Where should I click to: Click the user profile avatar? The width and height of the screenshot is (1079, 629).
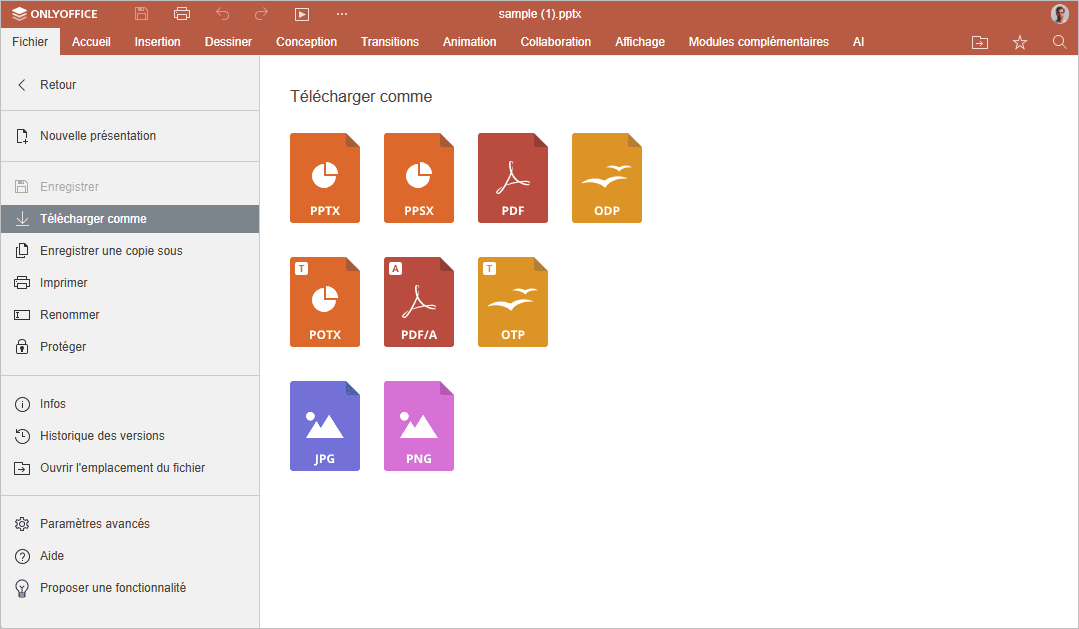coord(1059,14)
